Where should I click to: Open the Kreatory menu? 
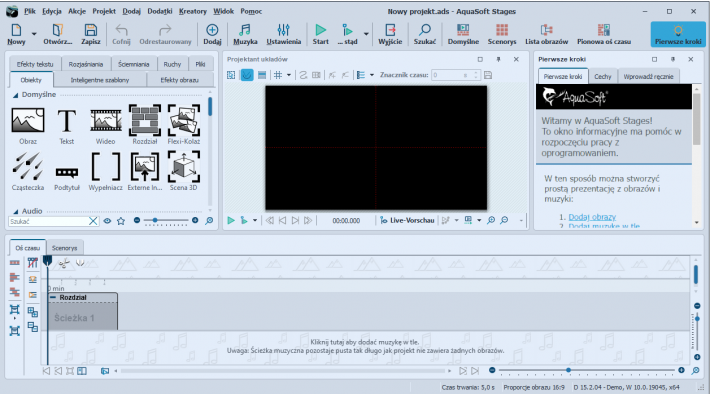click(x=192, y=11)
